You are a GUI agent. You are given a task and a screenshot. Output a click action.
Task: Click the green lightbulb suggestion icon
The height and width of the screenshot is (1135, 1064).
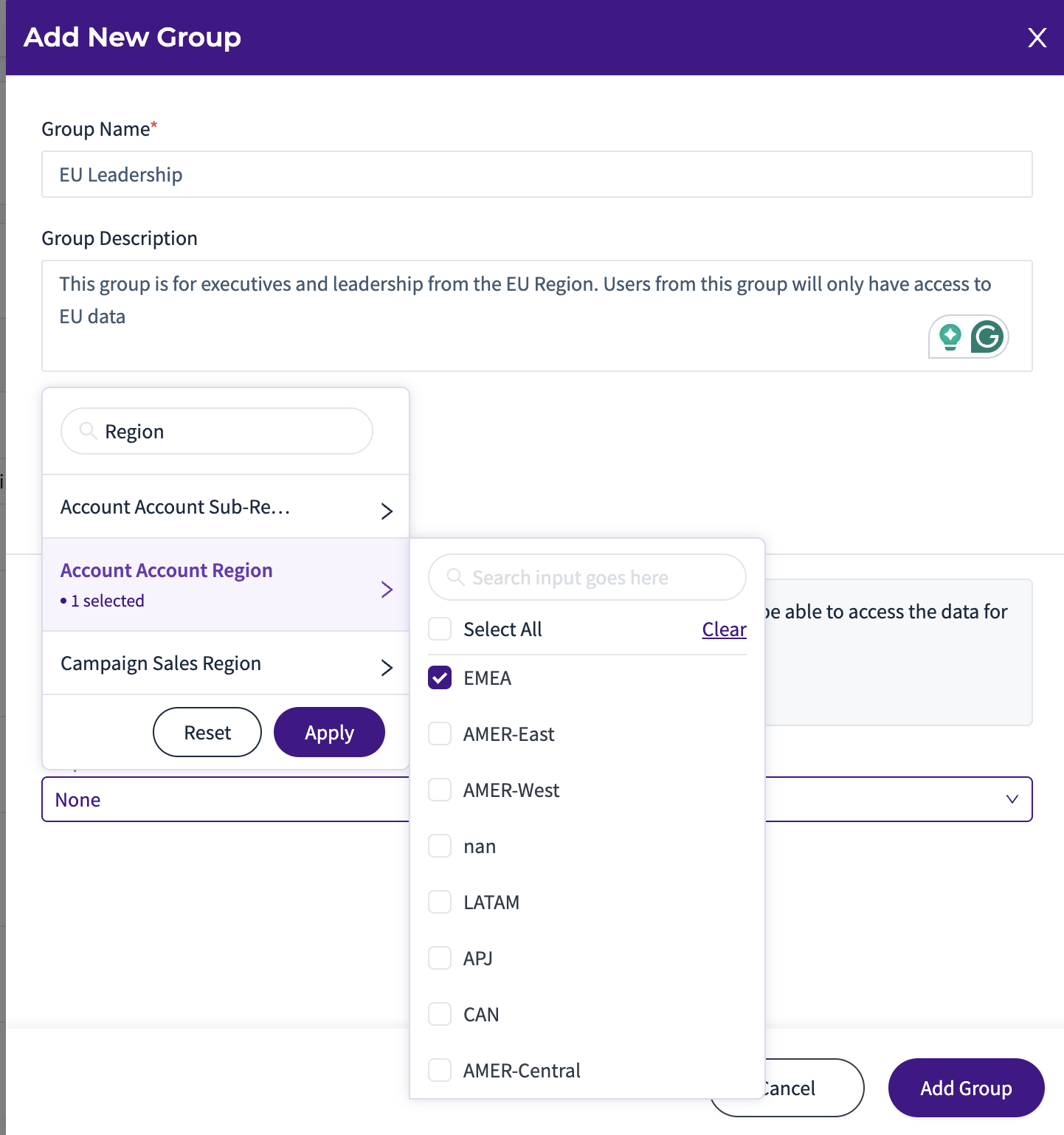coord(950,337)
